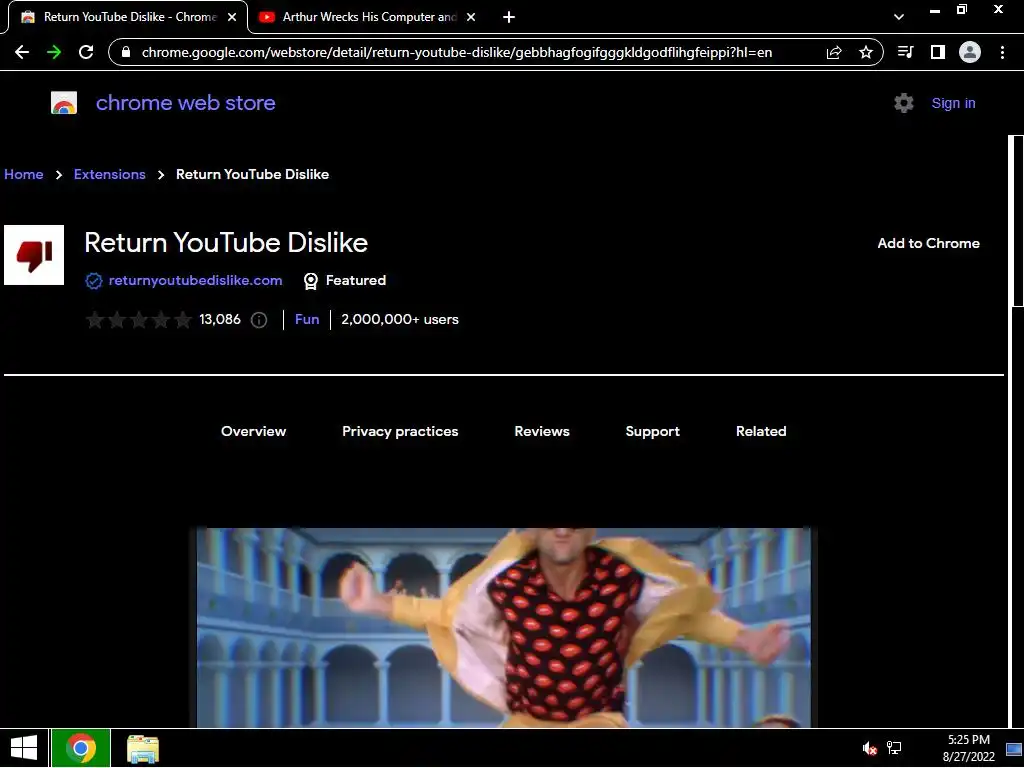Open File Explorer from the taskbar
The width and height of the screenshot is (1024, 768).
tap(143, 749)
